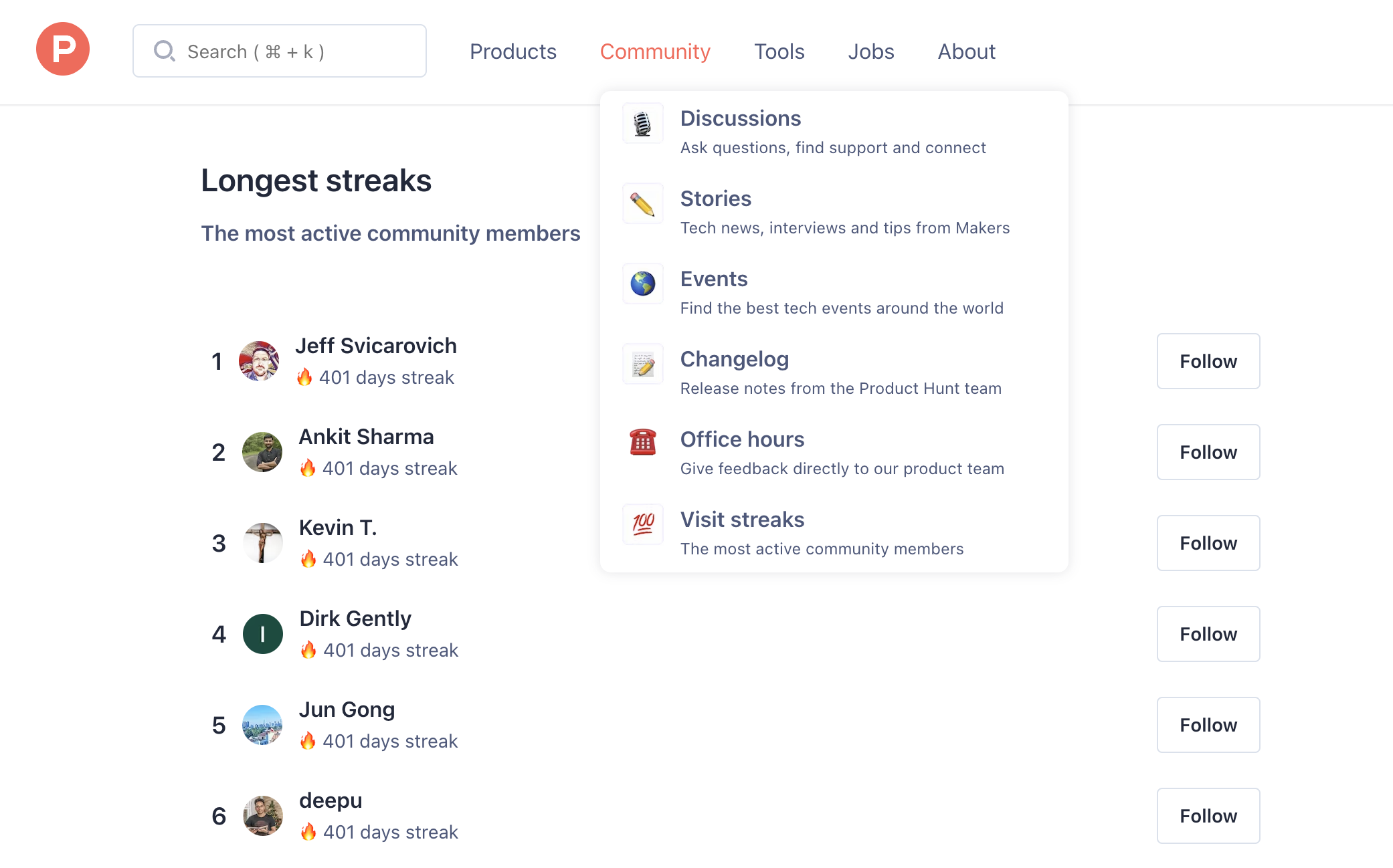Image resolution: width=1393 pixels, height=868 pixels.
Task: Follow Ankit Sharma
Action: tap(1208, 452)
